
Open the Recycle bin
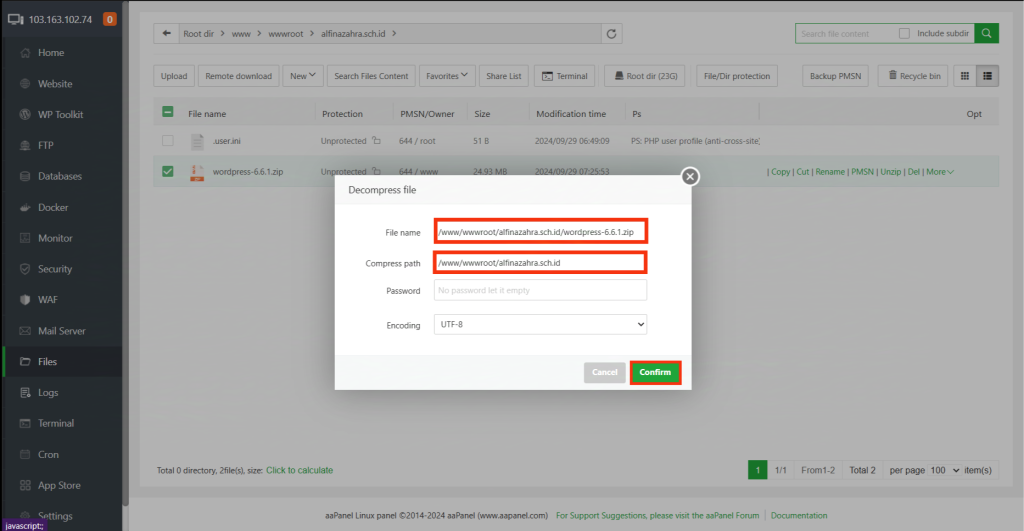click(x=912, y=76)
